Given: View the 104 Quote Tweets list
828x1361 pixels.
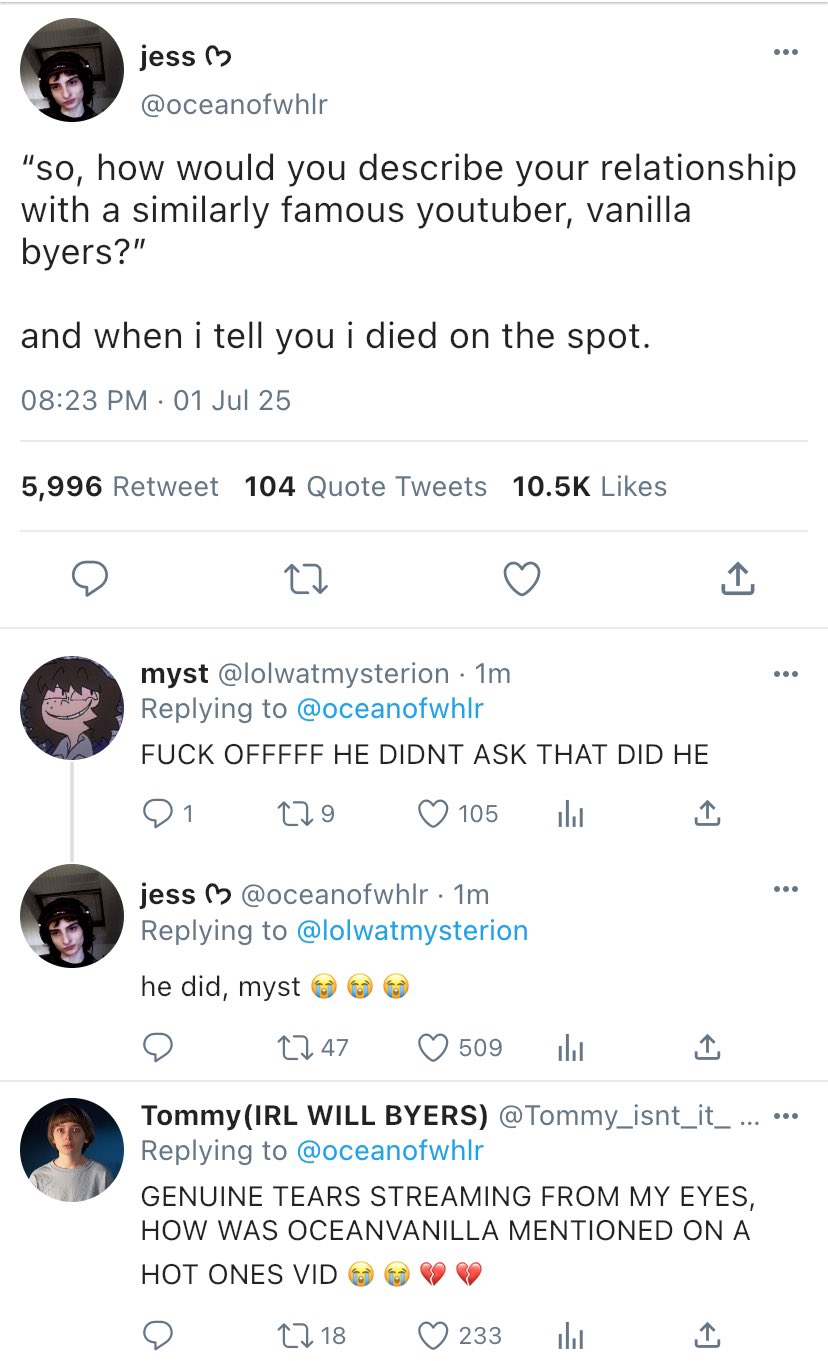Looking at the screenshot, I should coord(366,487).
